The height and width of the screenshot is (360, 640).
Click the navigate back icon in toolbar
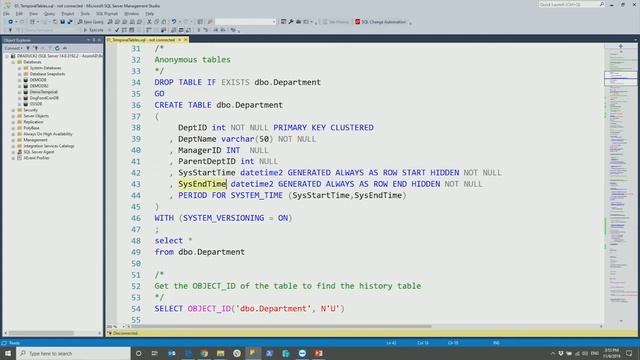11,22
